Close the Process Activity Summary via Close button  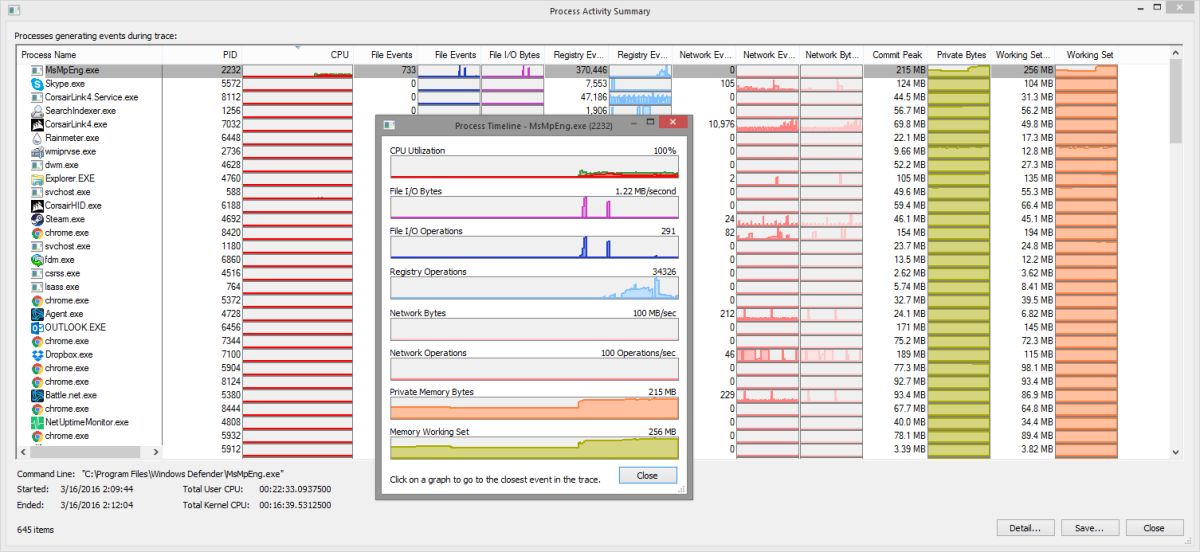tap(1154, 527)
